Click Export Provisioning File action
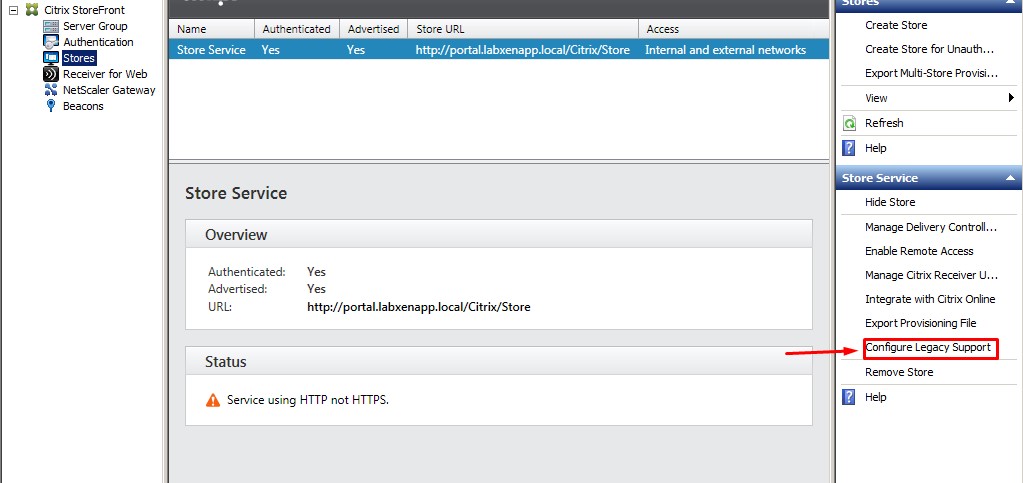Image resolution: width=1023 pixels, height=483 pixels. click(x=920, y=323)
